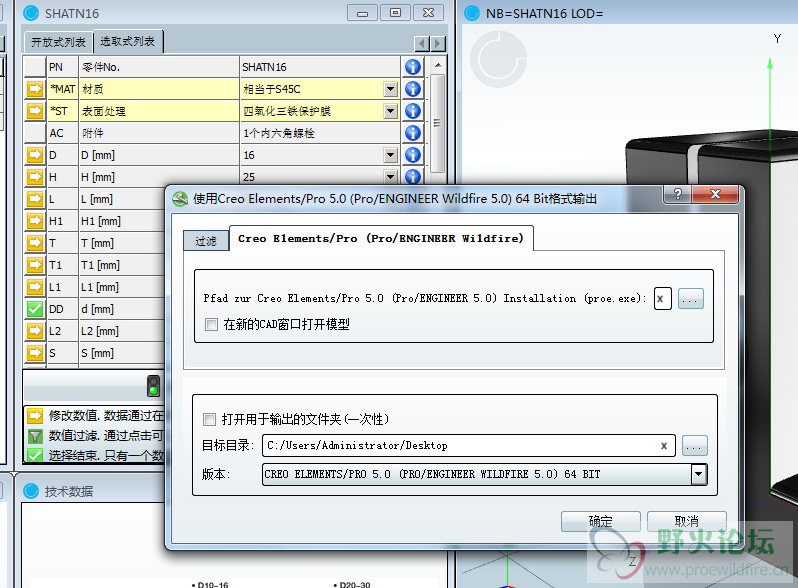
Task: Click the orange arrow icon in row L1
Action: click(35, 287)
